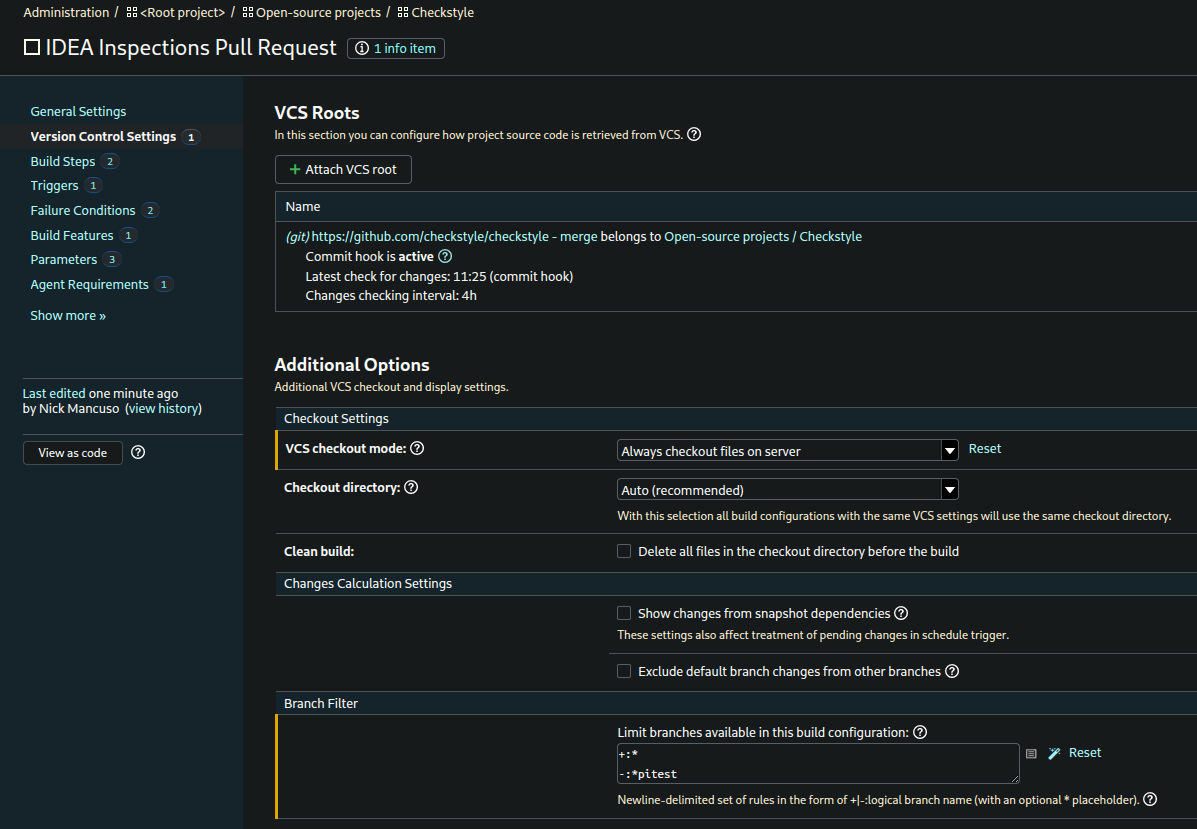Go to Checkstyle breadcrumb
Image resolution: width=1197 pixels, height=829 pixels.
(443, 12)
